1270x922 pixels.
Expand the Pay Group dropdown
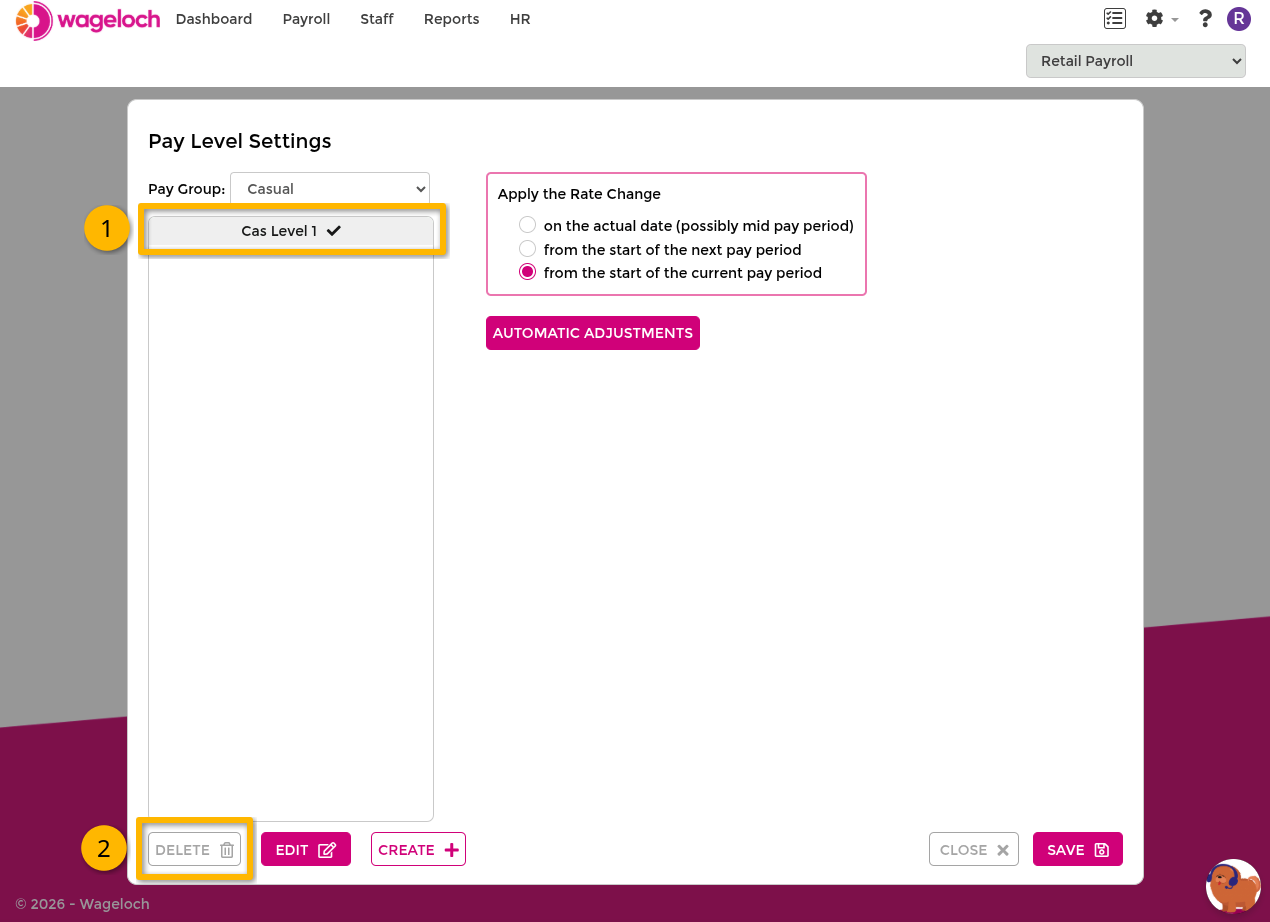tap(330, 188)
